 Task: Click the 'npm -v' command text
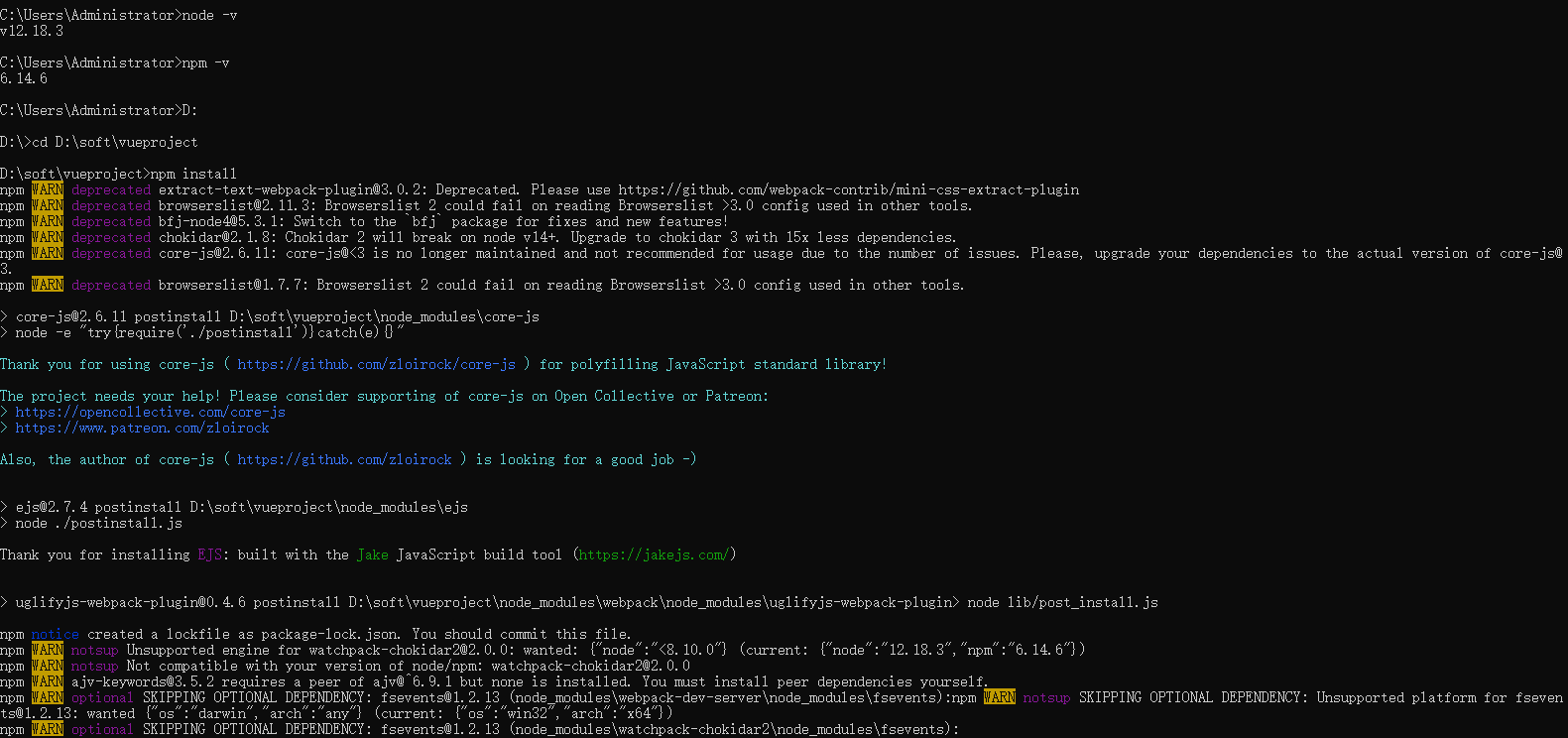coord(206,62)
